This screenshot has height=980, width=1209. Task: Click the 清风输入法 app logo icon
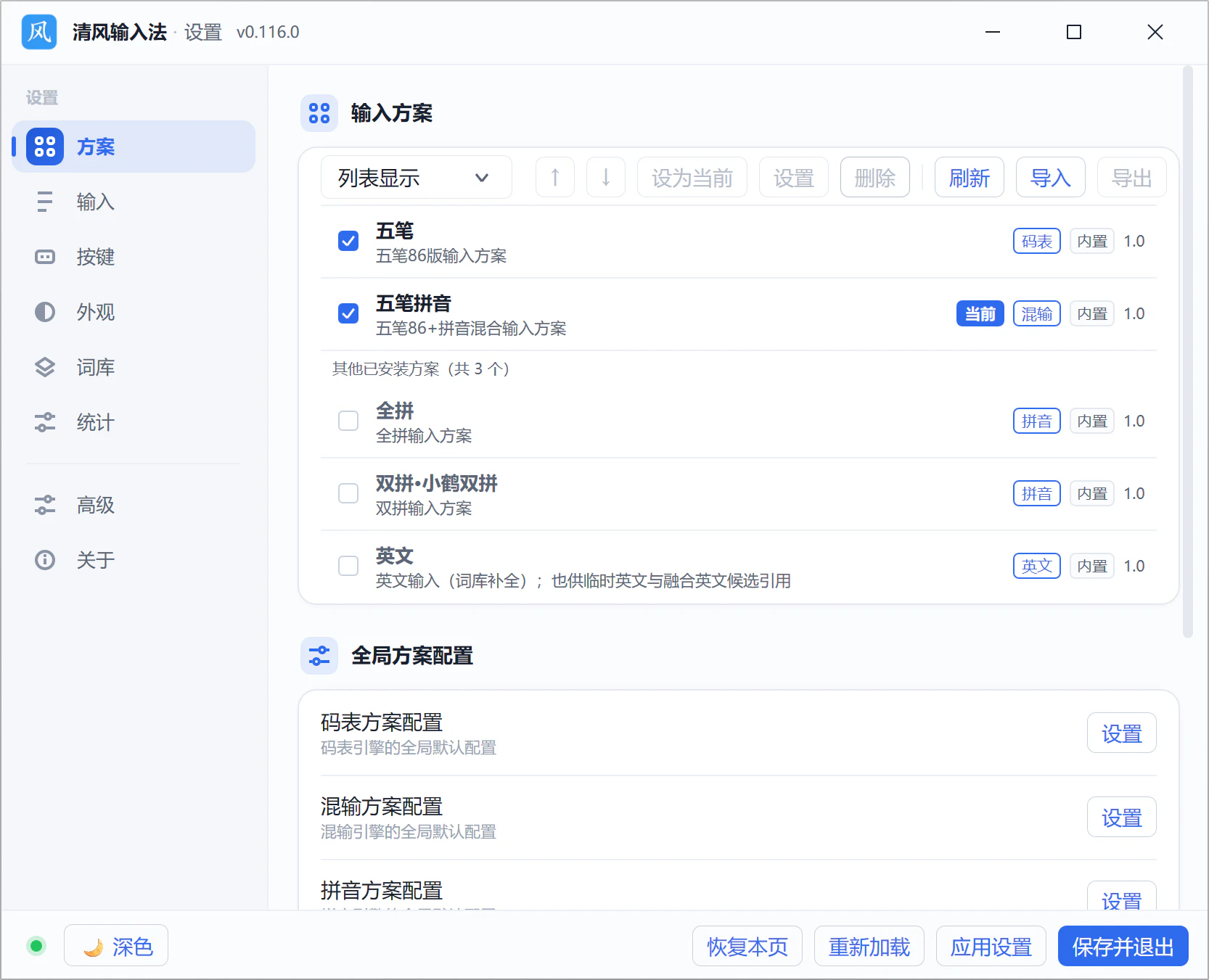click(x=39, y=32)
